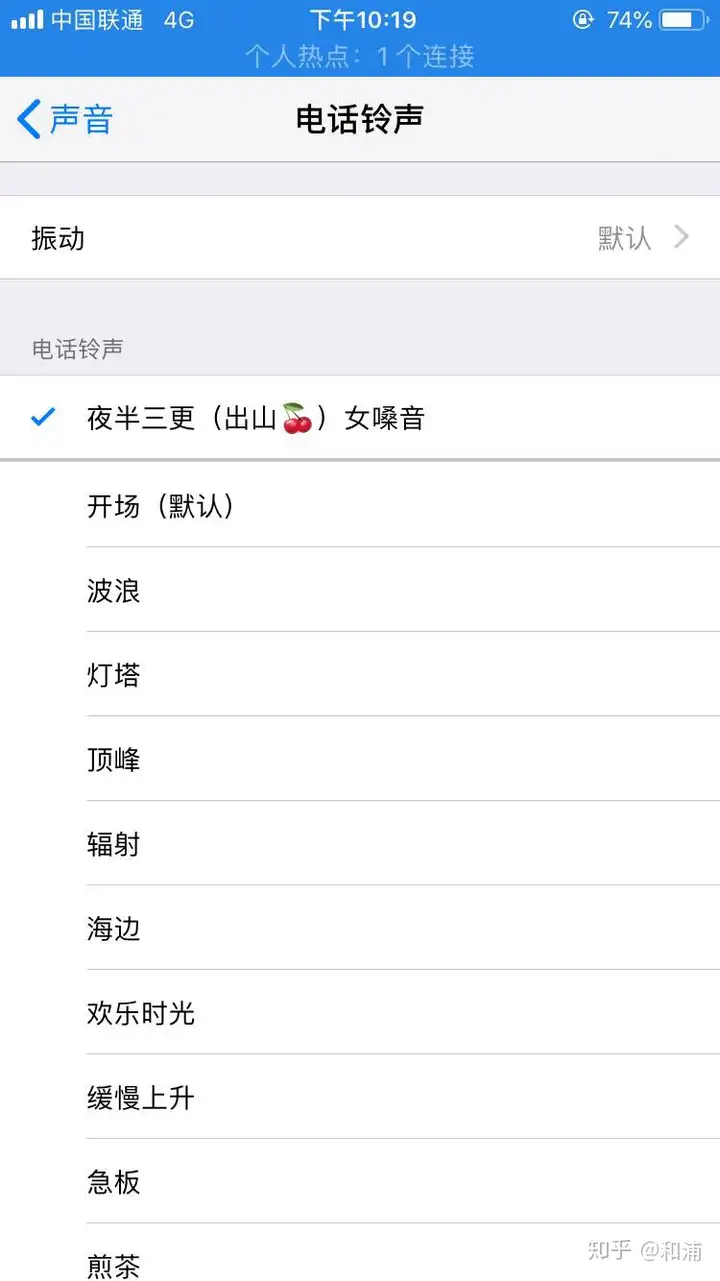The width and height of the screenshot is (720, 1281).
Task: Select the 欢乐时光 ringtone
Action: pos(141,1013)
